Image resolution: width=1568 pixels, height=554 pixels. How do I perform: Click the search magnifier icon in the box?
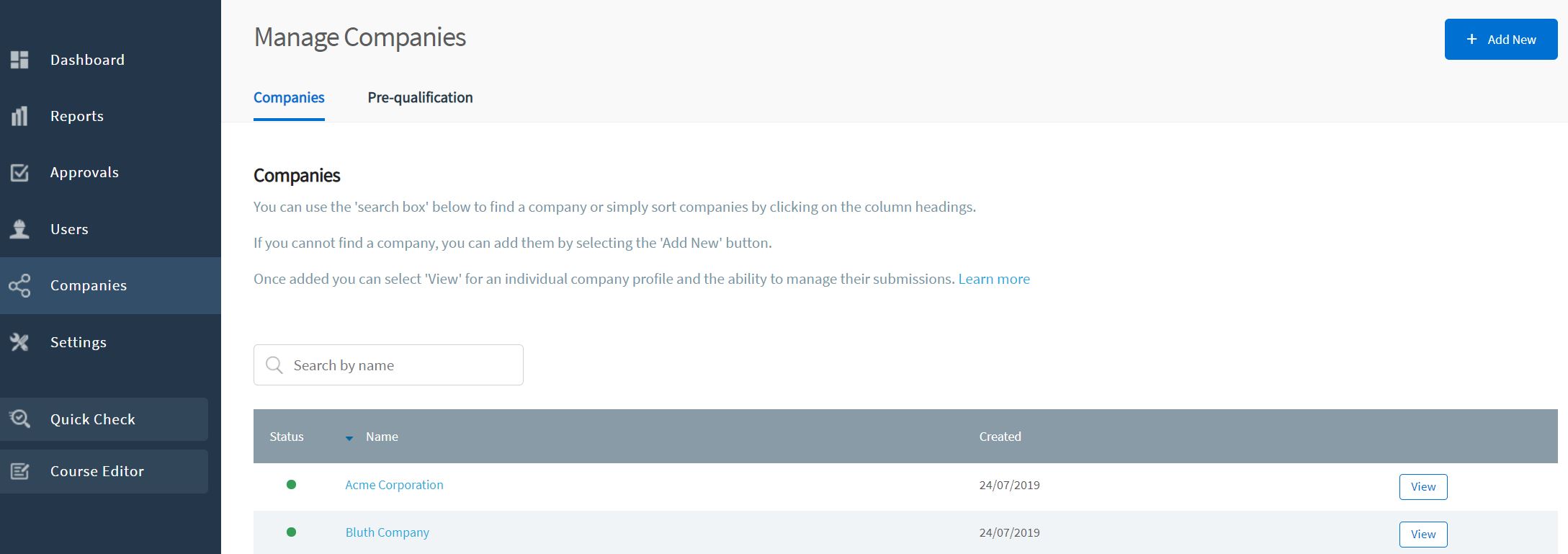pyautogui.click(x=274, y=365)
